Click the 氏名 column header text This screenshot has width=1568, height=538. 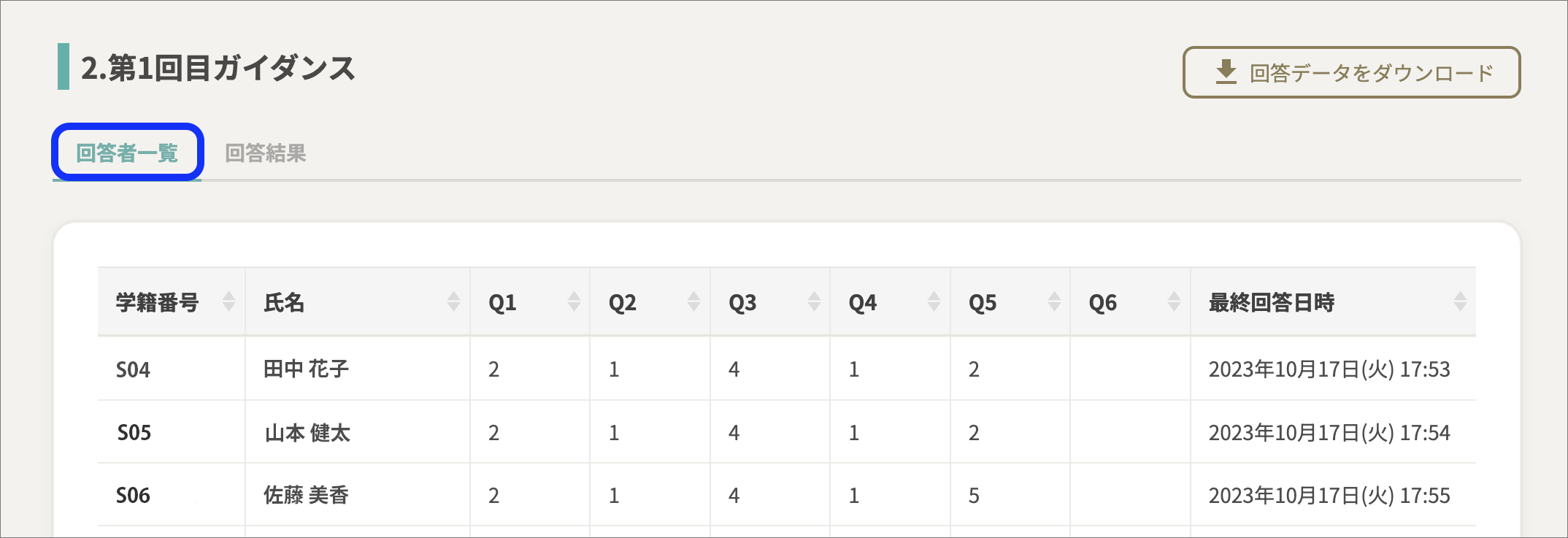[284, 302]
